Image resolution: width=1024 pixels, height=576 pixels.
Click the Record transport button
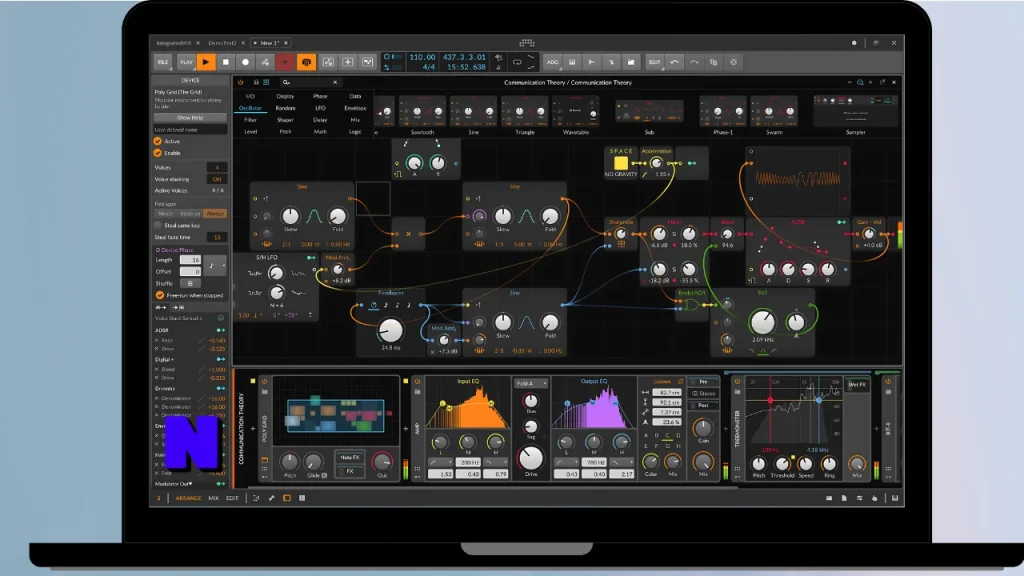click(246, 62)
